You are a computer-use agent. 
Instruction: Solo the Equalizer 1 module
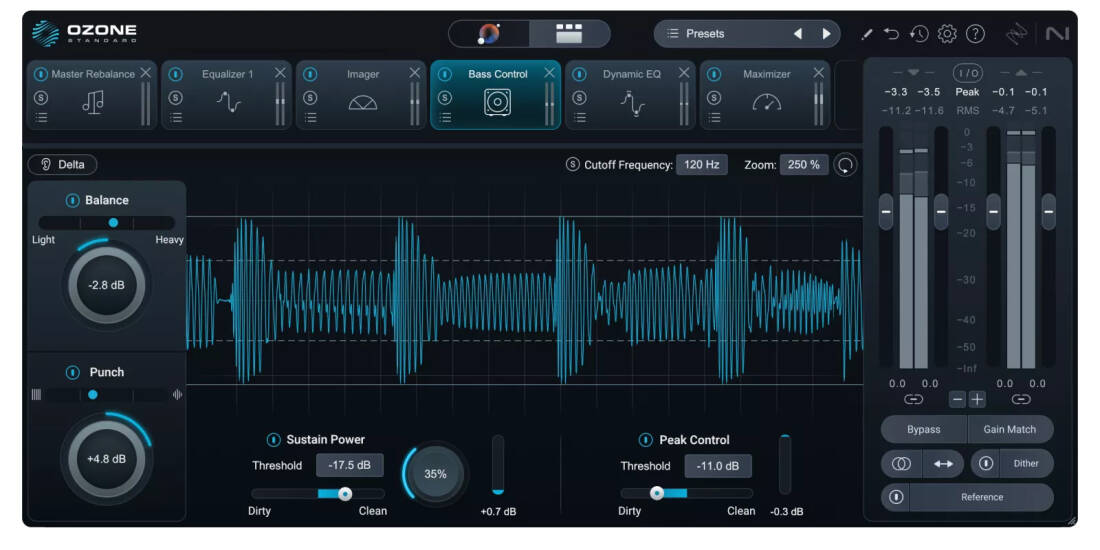coord(175,98)
